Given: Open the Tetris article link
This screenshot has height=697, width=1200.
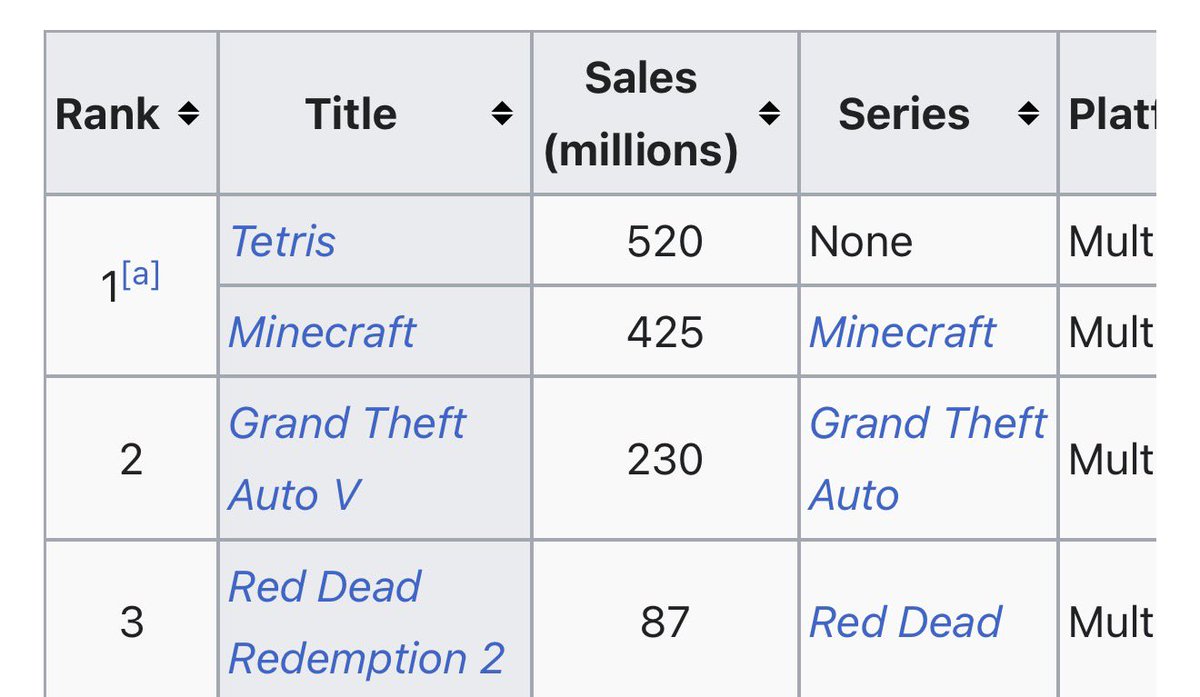Looking at the screenshot, I should point(283,241).
